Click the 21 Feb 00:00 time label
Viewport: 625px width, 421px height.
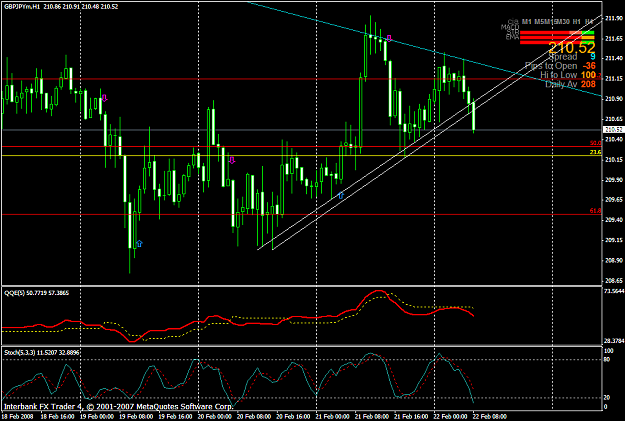332,417
